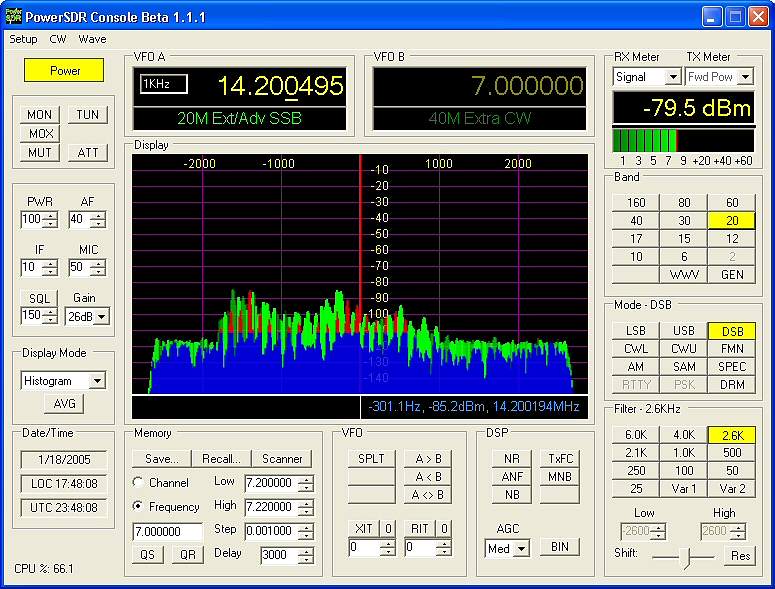Enable the TUN tune button

pyautogui.click(x=87, y=115)
